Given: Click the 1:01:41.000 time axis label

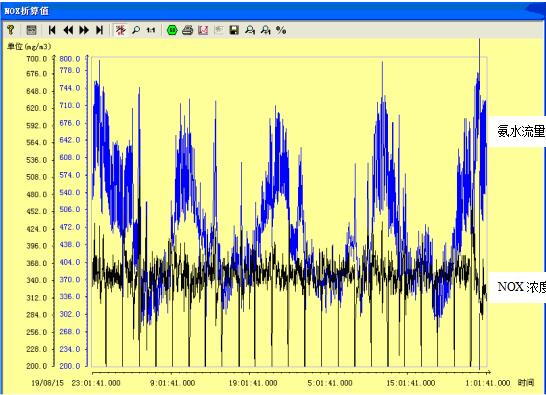Looking at the screenshot, I should pyautogui.click(x=488, y=383).
